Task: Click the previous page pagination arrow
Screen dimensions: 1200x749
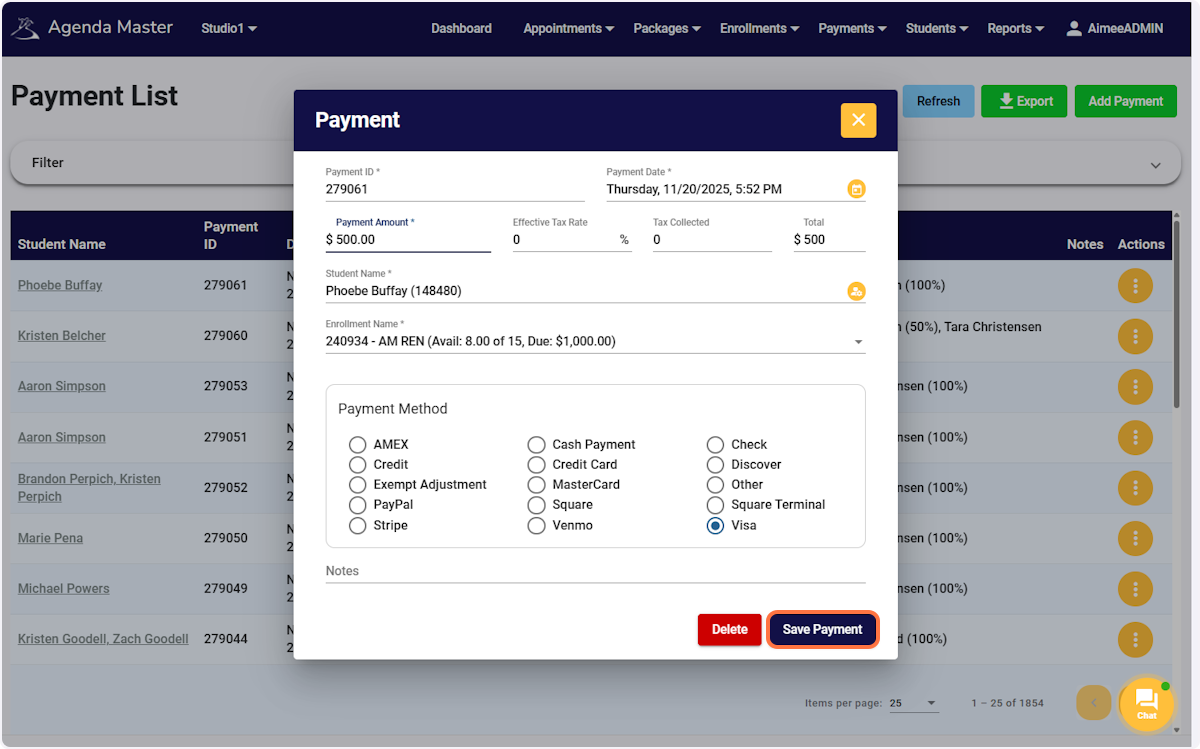Action: [x=1093, y=703]
